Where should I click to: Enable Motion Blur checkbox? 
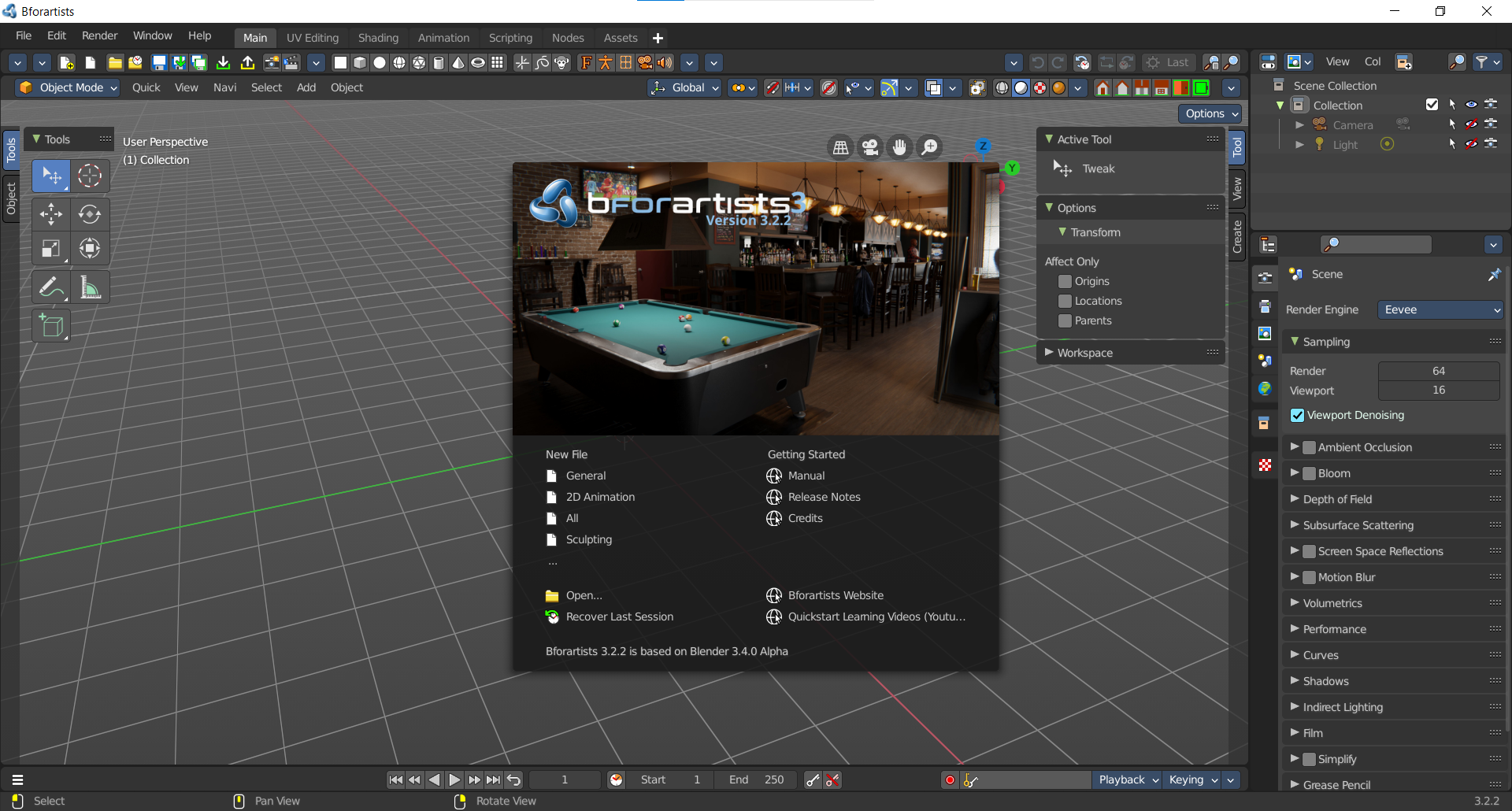pos(1309,577)
